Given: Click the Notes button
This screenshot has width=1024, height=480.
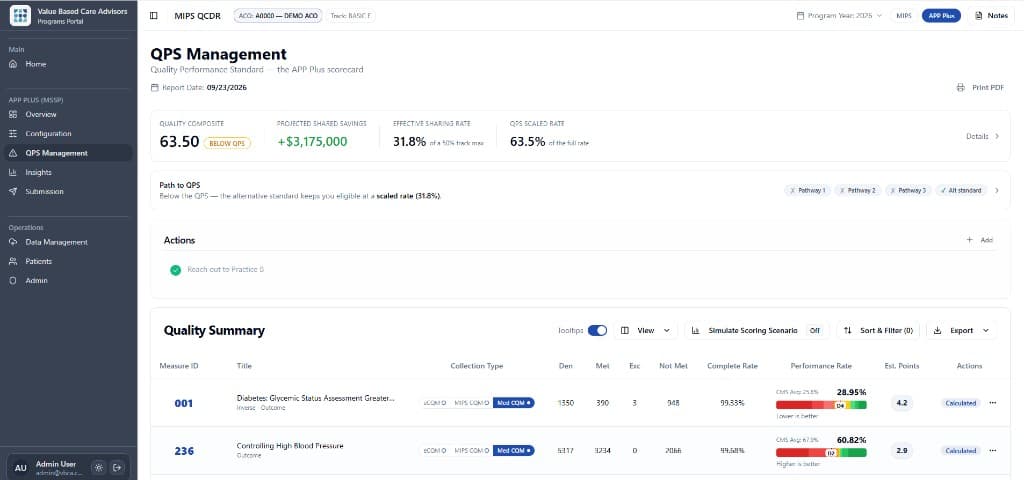Looking at the screenshot, I should tap(991, 16).
